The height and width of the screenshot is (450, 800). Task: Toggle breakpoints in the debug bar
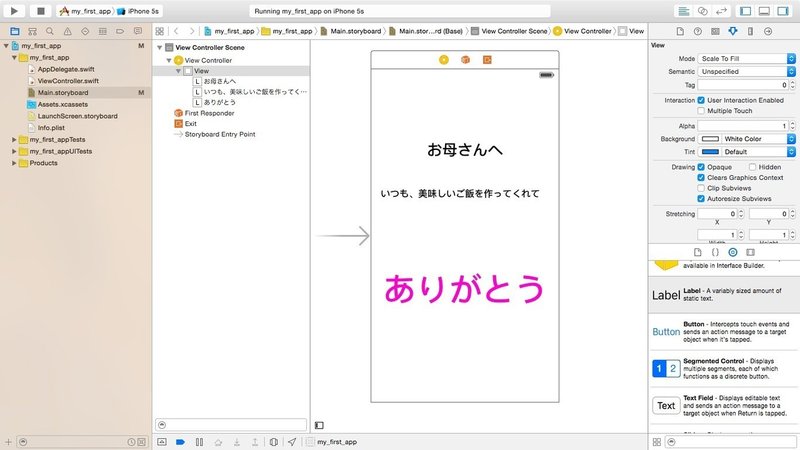click(x=180, y=442)
